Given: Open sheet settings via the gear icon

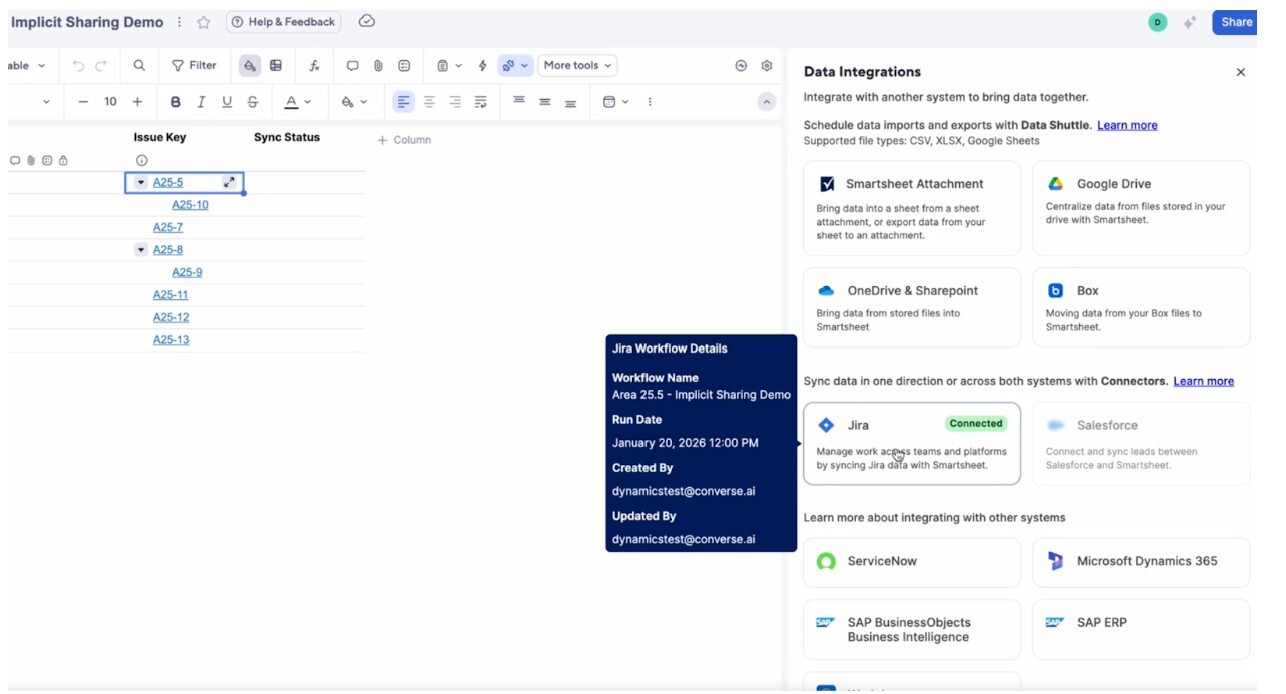Looking at the screenshot, I should coord(765,65).
